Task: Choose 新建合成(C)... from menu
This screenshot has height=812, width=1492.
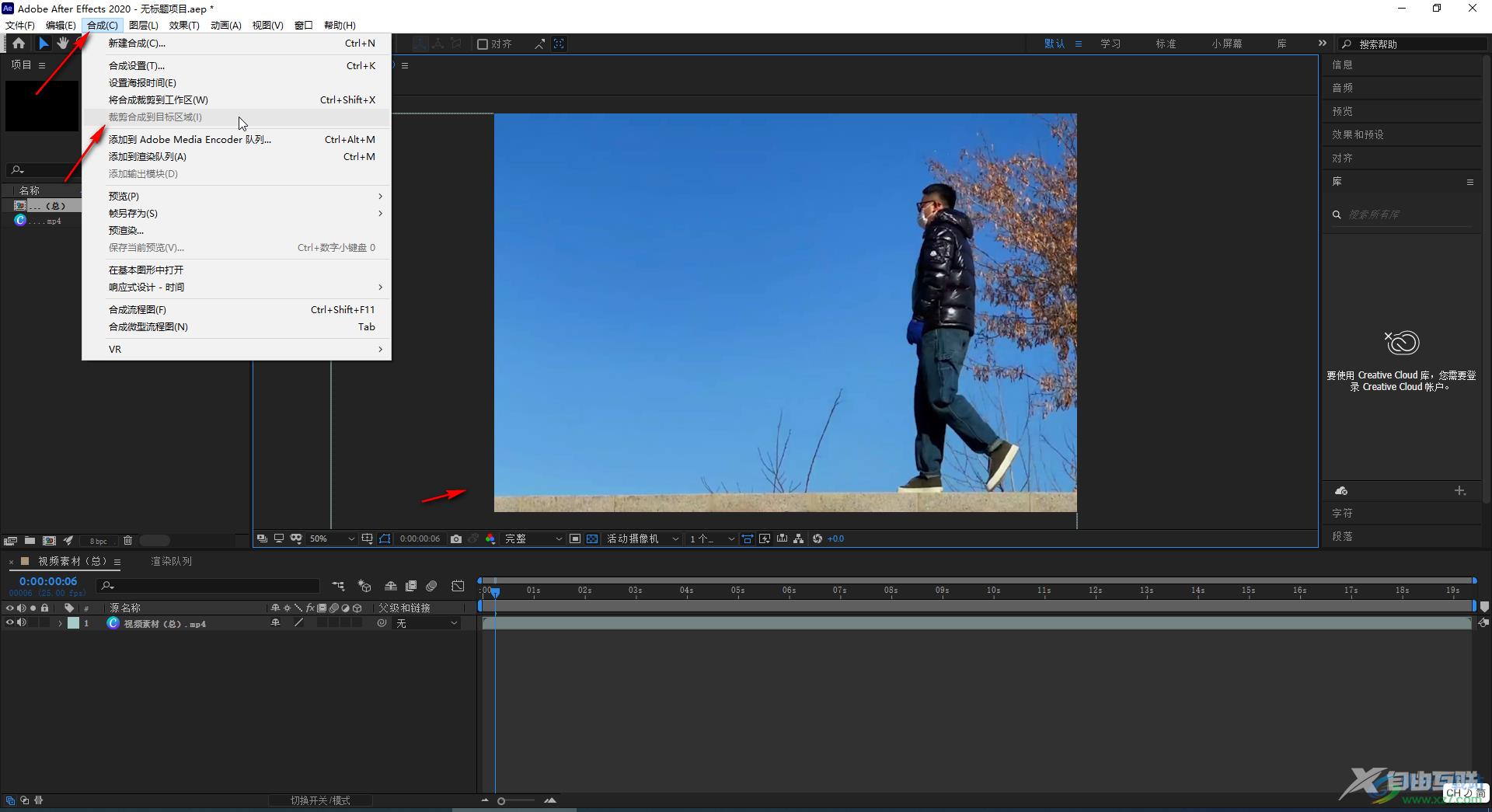Action: click(236, 44)
